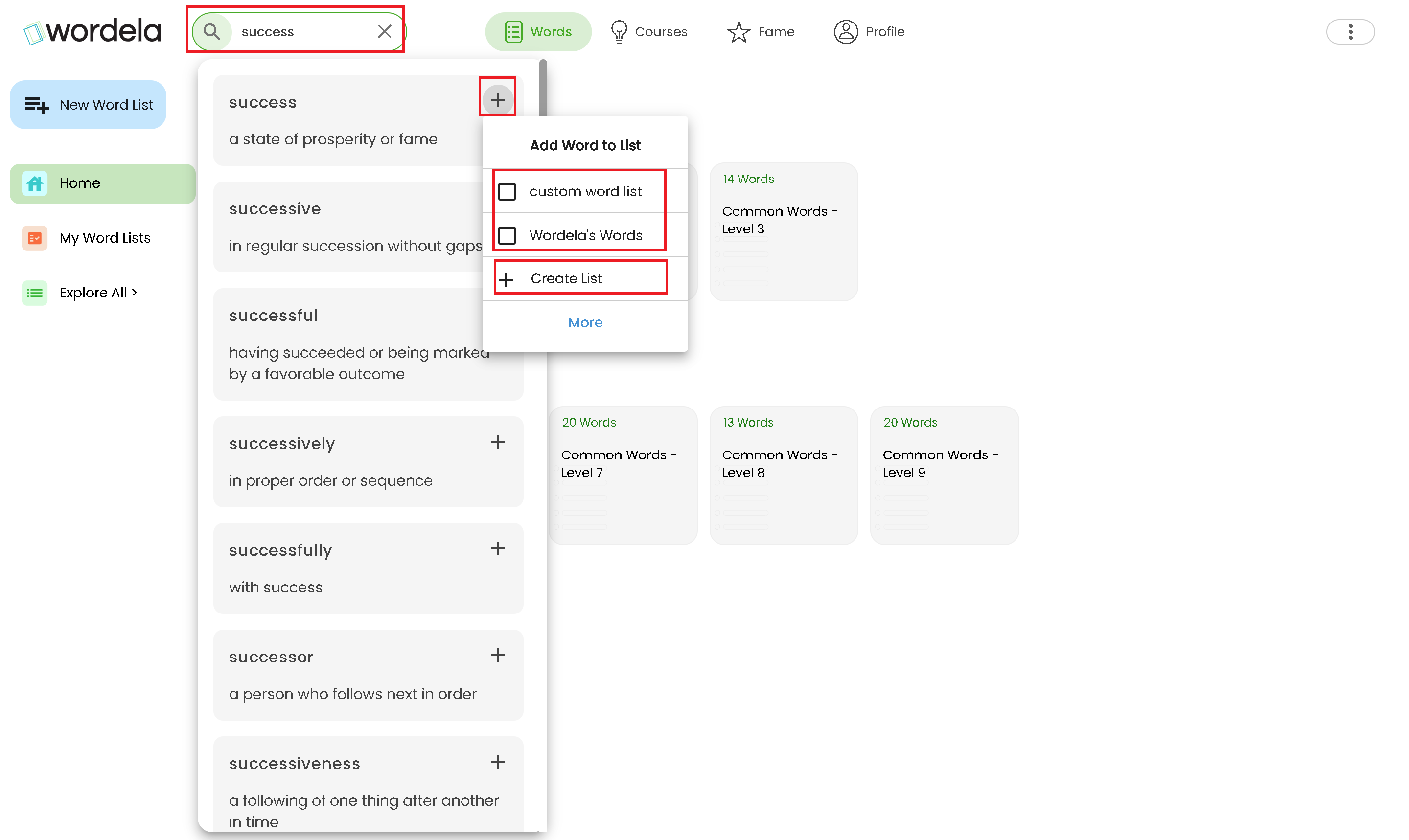Switch to the Courses tab

click(x=649, y=32)
